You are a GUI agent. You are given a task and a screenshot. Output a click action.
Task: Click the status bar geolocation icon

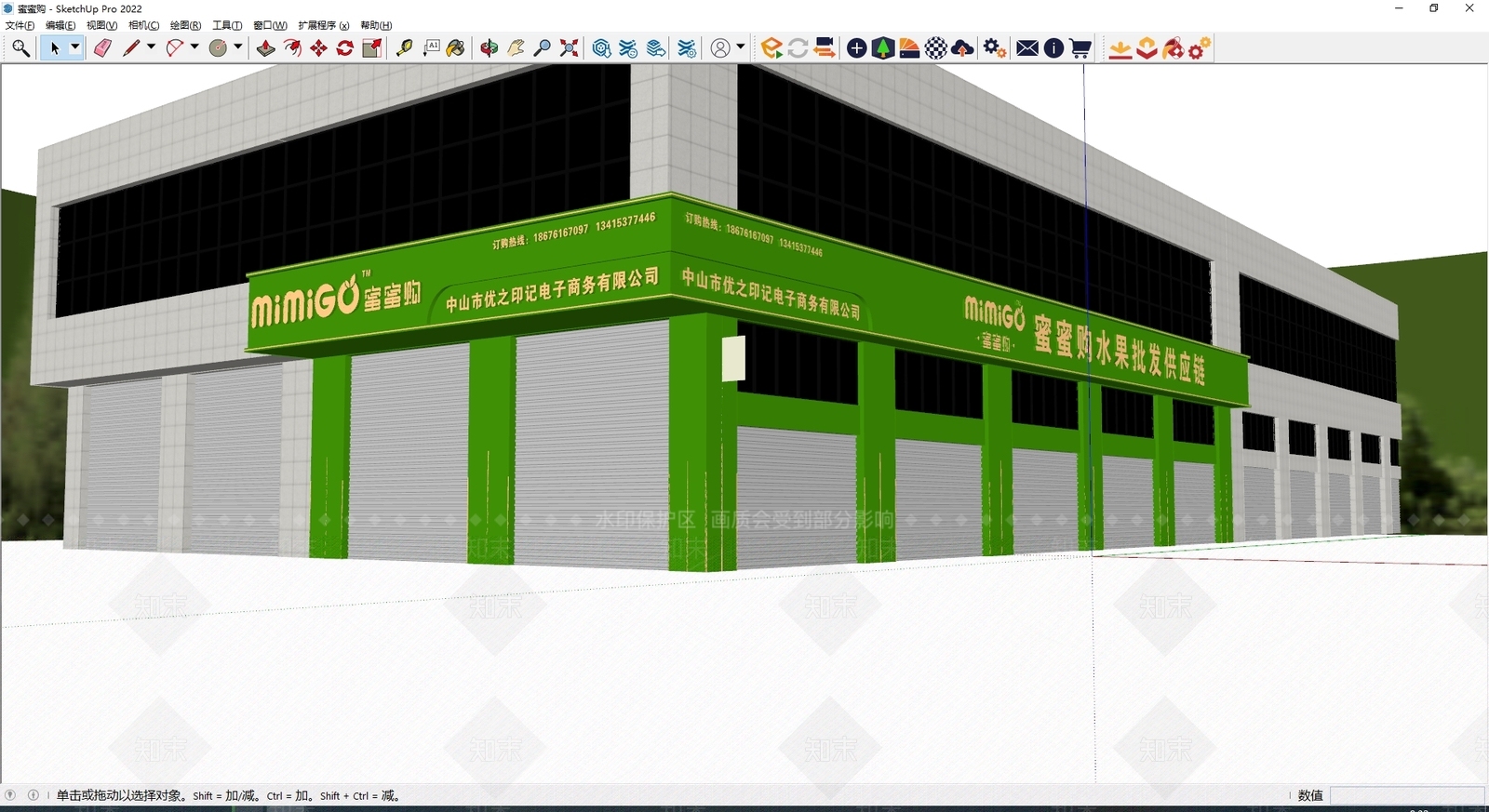pos(10,795)
